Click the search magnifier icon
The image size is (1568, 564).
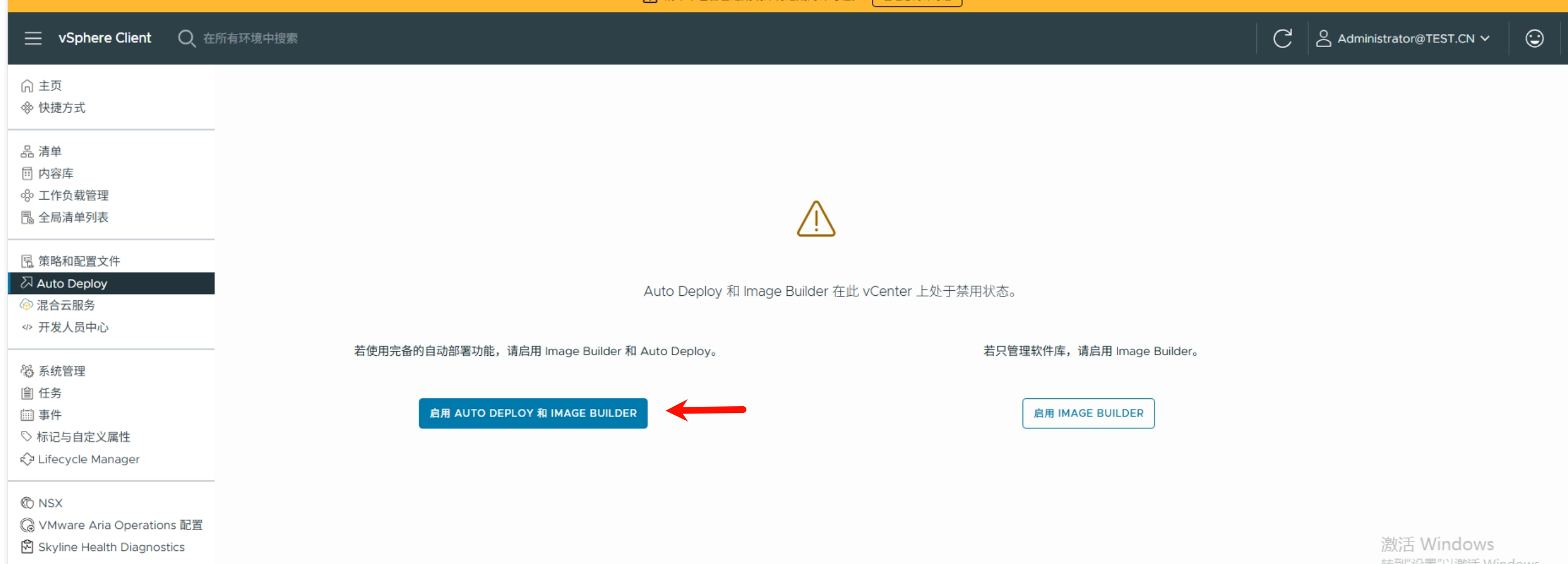pyautogui.click(x=186, y=38)
